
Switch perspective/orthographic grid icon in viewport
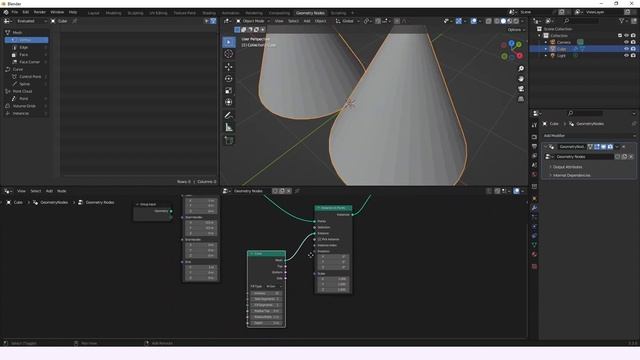521,99
